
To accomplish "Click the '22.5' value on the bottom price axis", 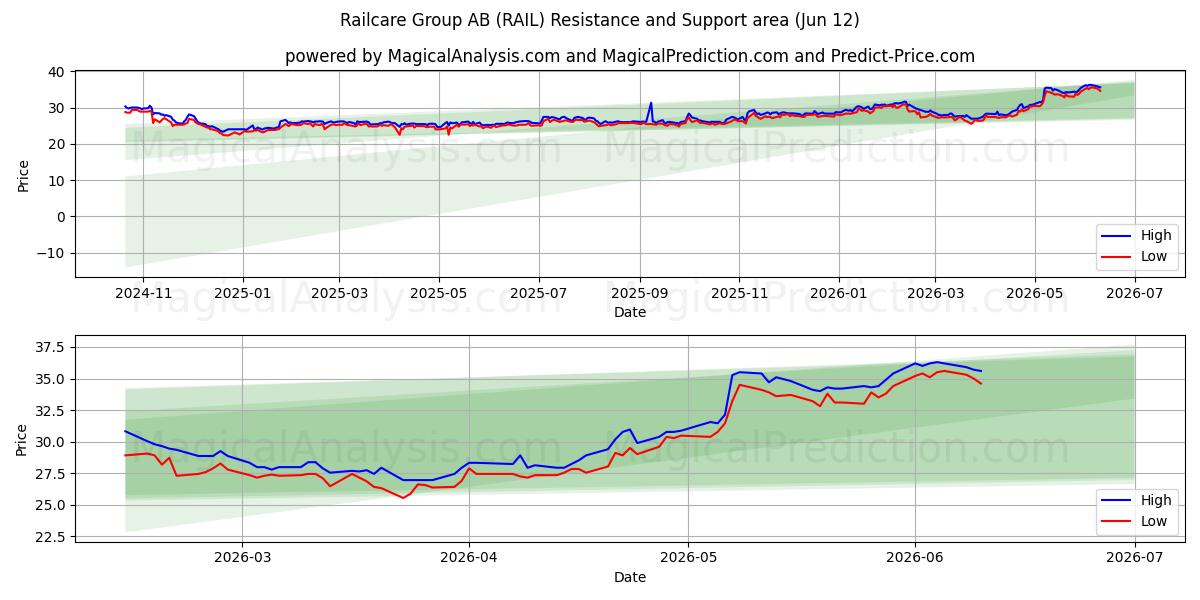I will pyautogui.click(x=51, y=537).
